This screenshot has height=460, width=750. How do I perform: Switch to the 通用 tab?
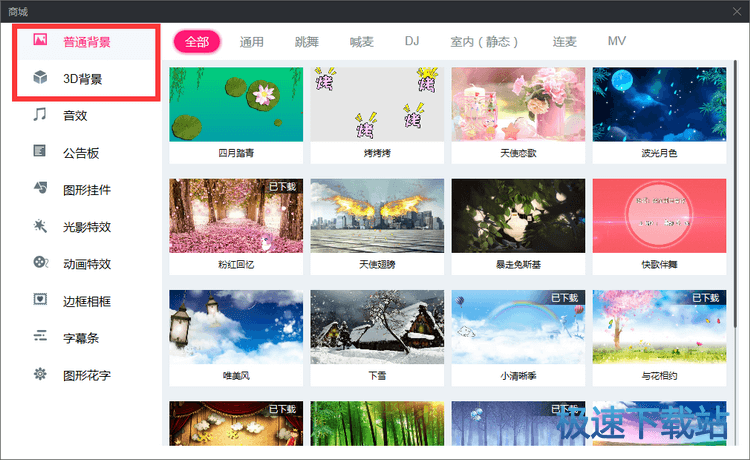[x=252, y=42]
